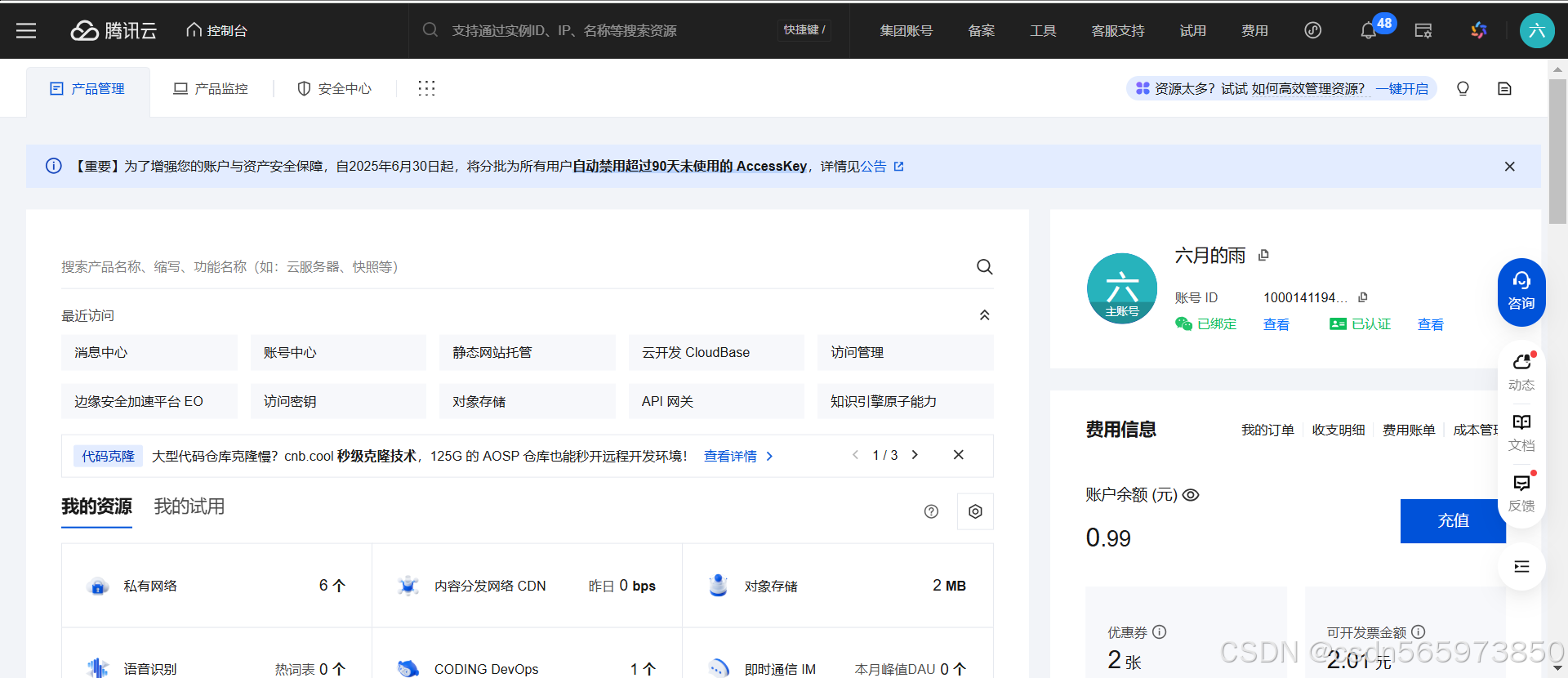The height and width of the screenshot is (678, 1568).
Task: Dismiss the AccessKey security notice banner
Action: coord(1509,166)
